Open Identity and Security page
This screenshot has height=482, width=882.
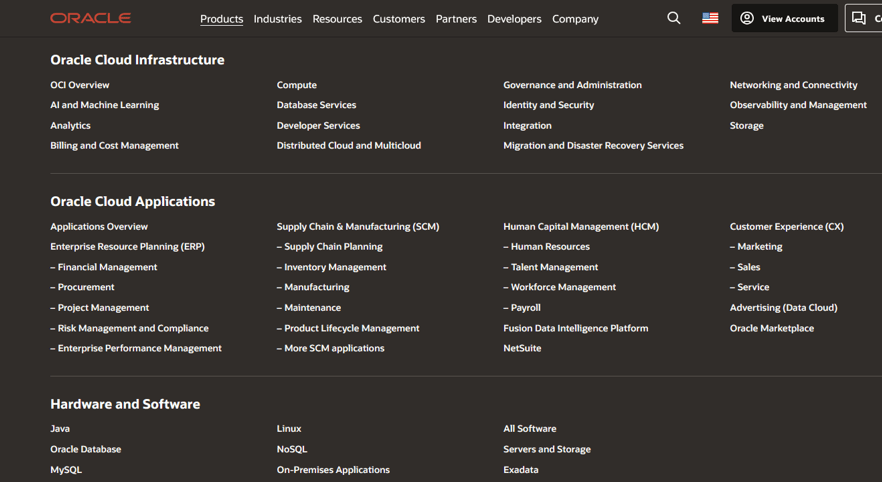(x=548, y=105)
